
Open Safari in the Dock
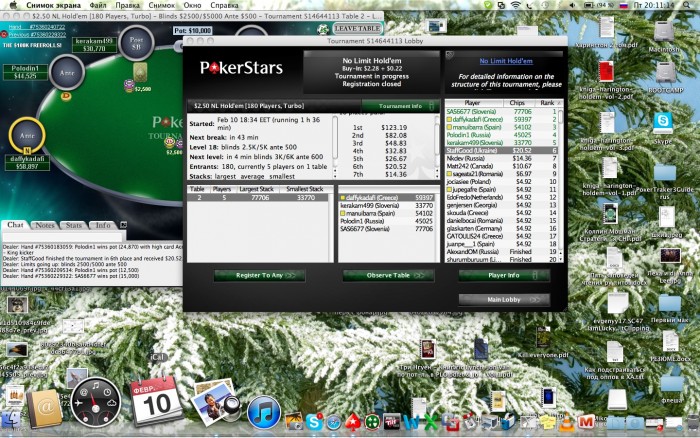tap(334, 422)
